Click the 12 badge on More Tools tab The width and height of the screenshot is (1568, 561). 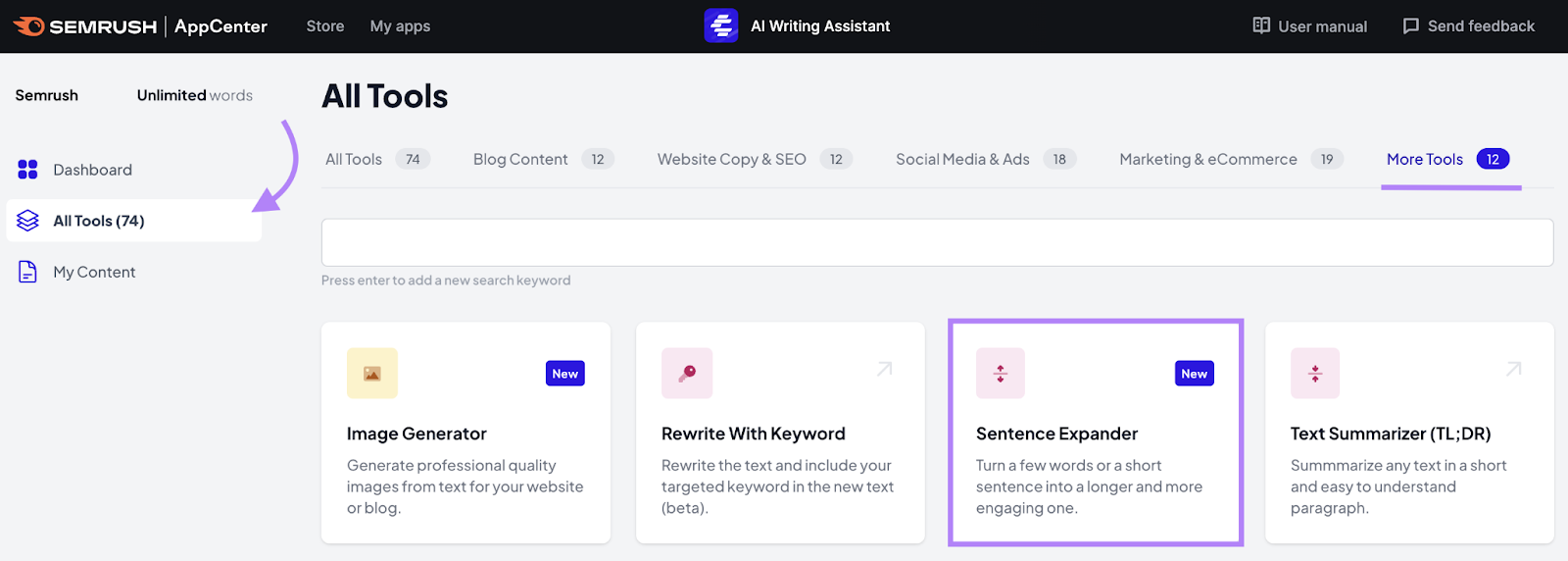(1493, 159)
